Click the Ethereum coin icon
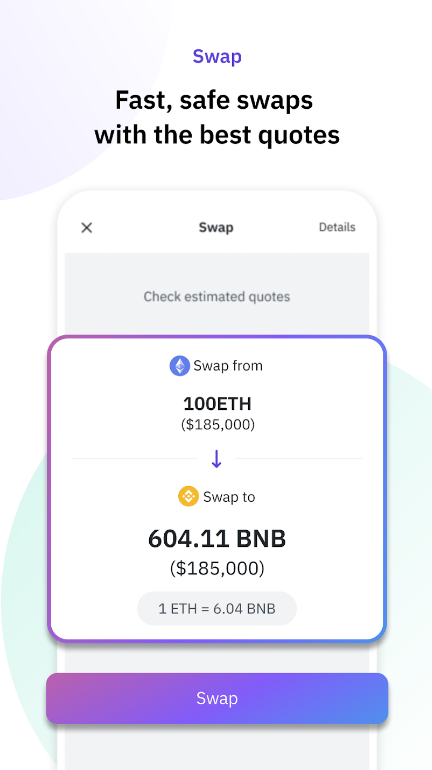Screen dimensions: 432x770 pos(180,366)
